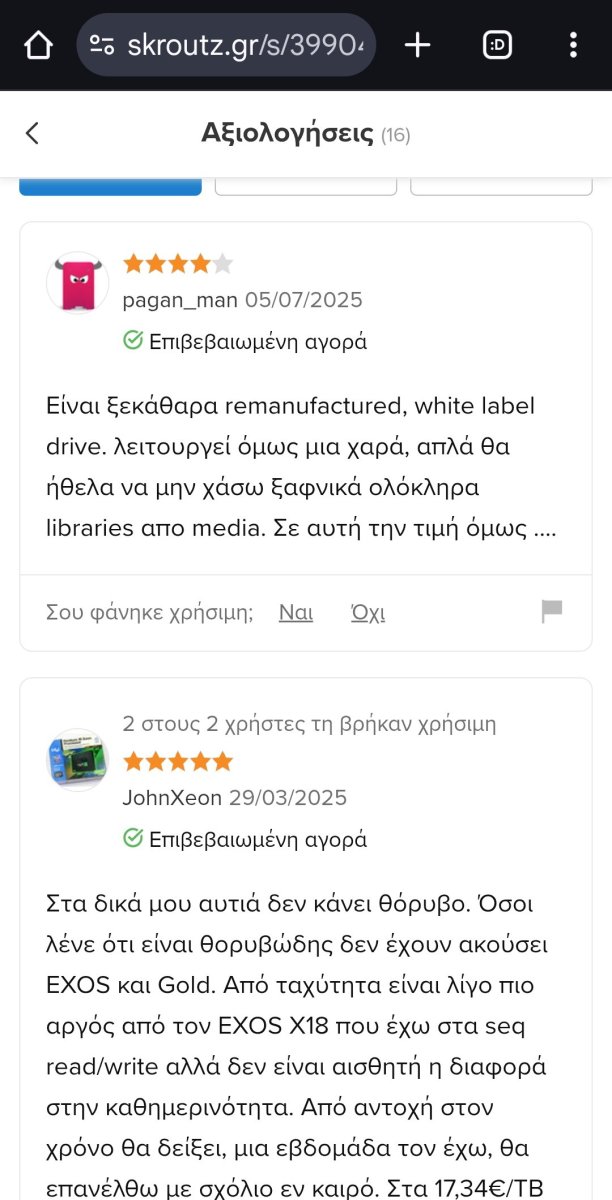Tap Όχι to mark the review unhelpful
This screenshot has height=1200, width=612.
(367, 612)
